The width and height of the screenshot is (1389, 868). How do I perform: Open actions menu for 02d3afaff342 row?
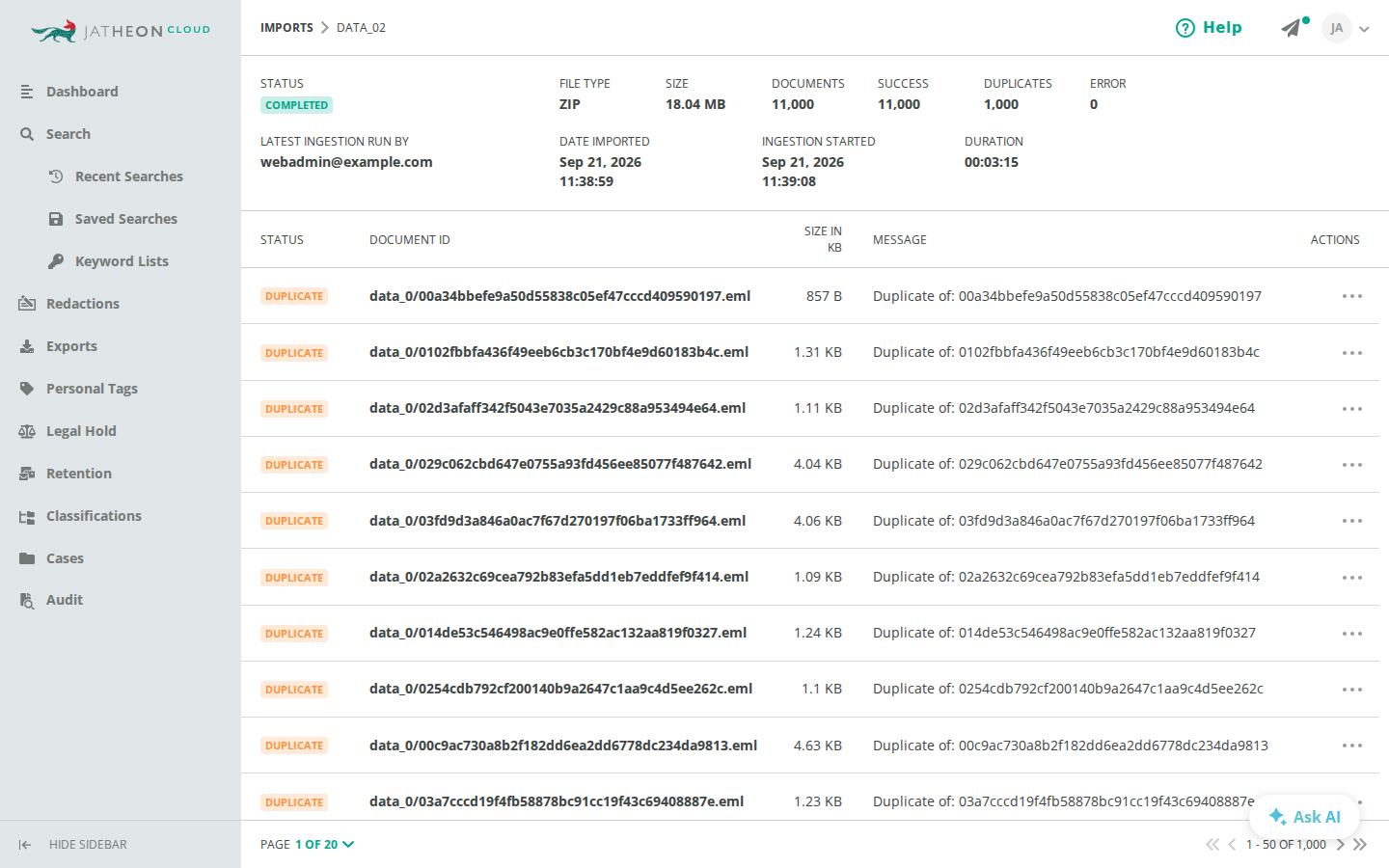[x=1352, y=409]
